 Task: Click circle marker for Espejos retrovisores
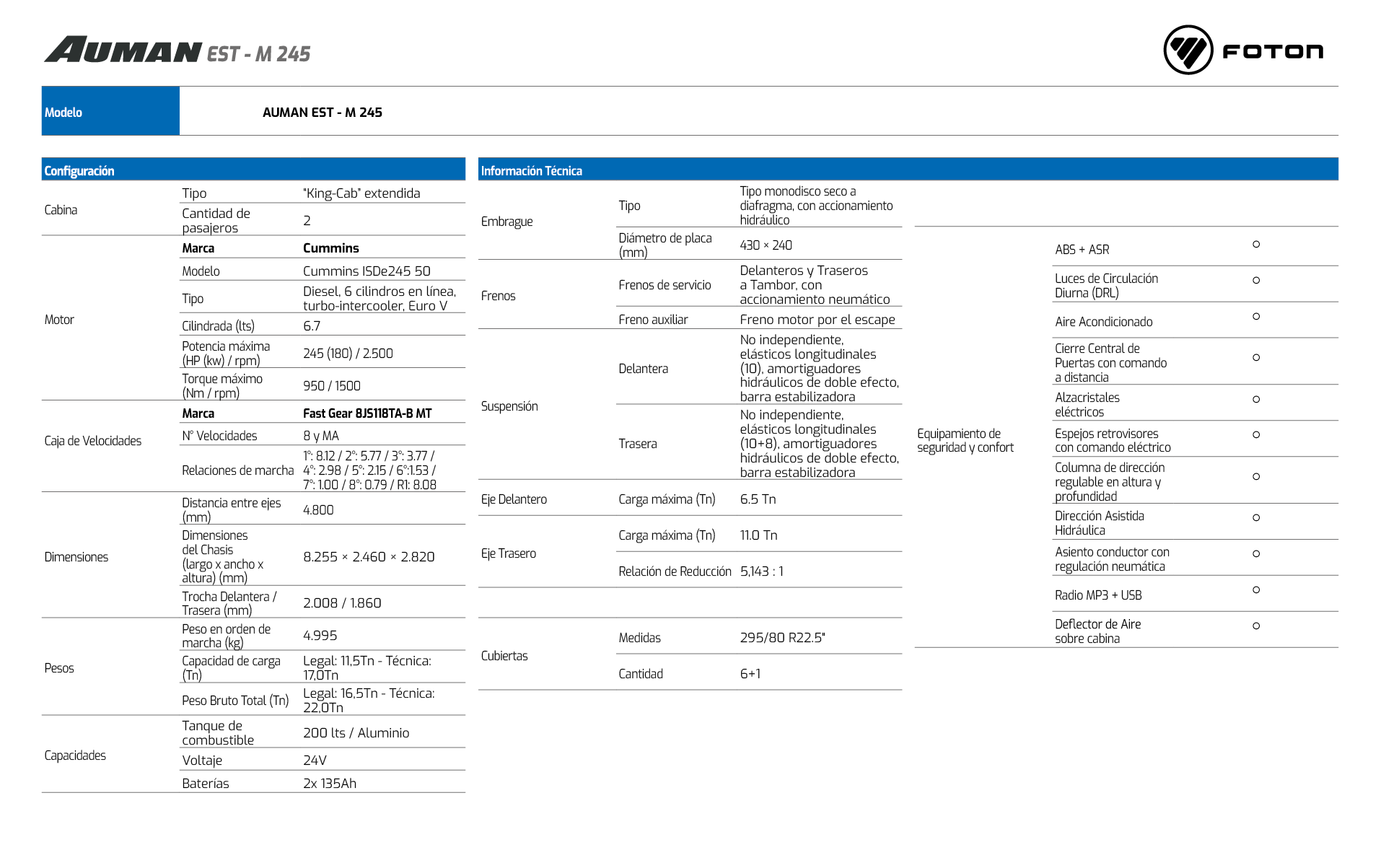[1256, 435]
